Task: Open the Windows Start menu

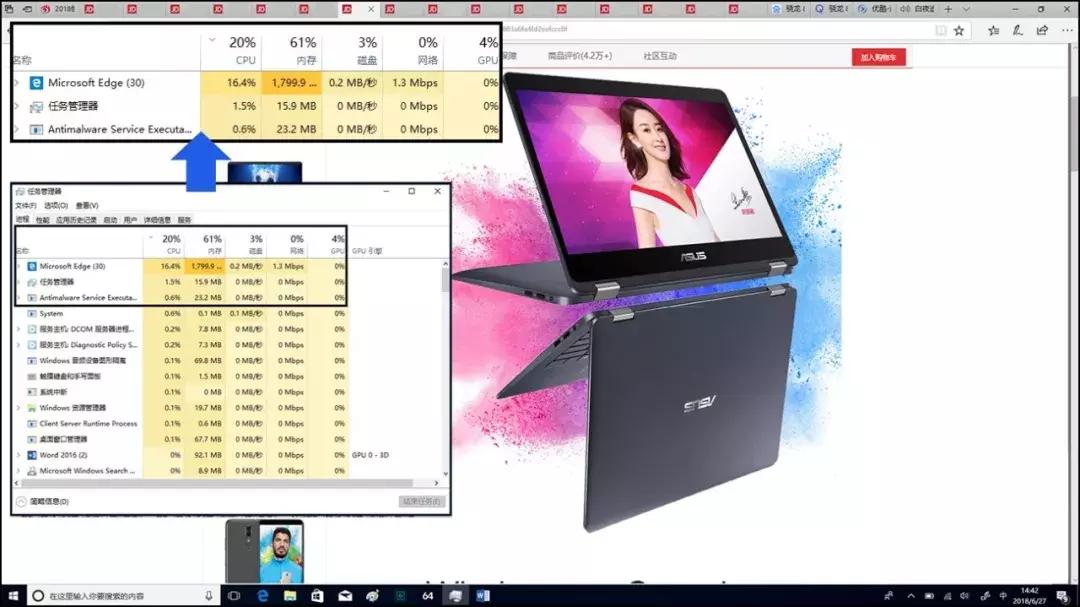Action: (x=13, y=596)
